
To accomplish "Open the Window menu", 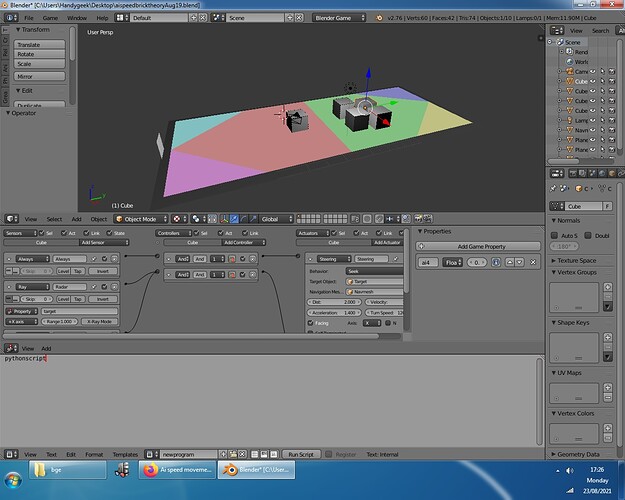I will 77,18.
